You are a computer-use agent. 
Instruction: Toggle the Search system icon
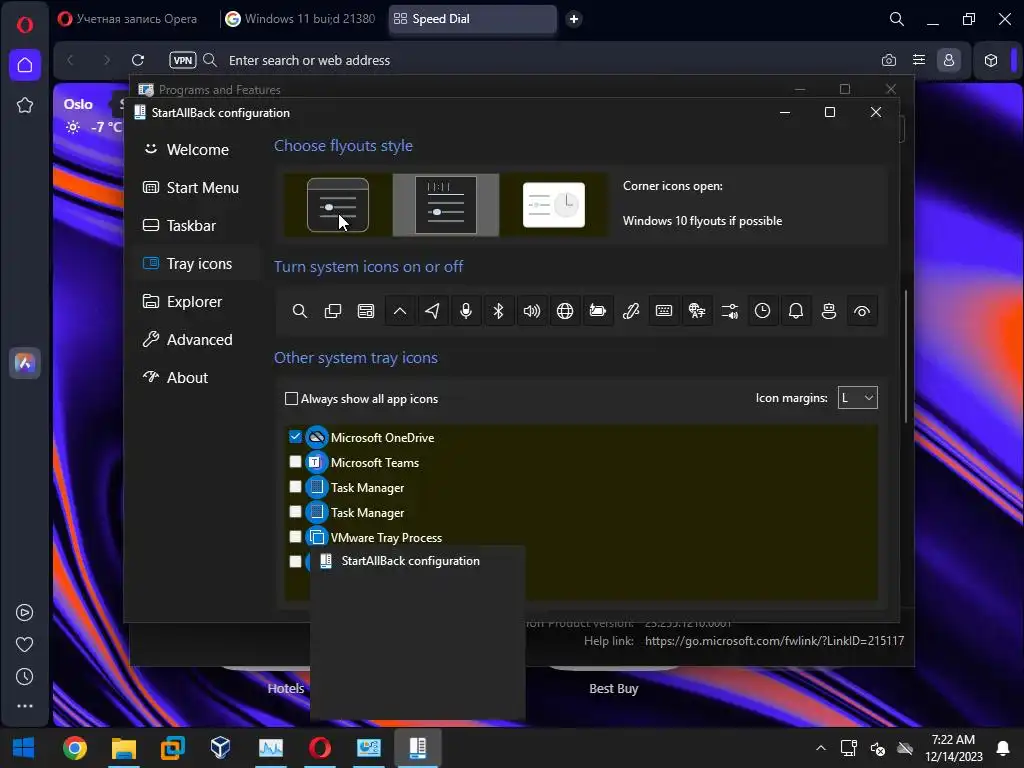click(300, 311)
